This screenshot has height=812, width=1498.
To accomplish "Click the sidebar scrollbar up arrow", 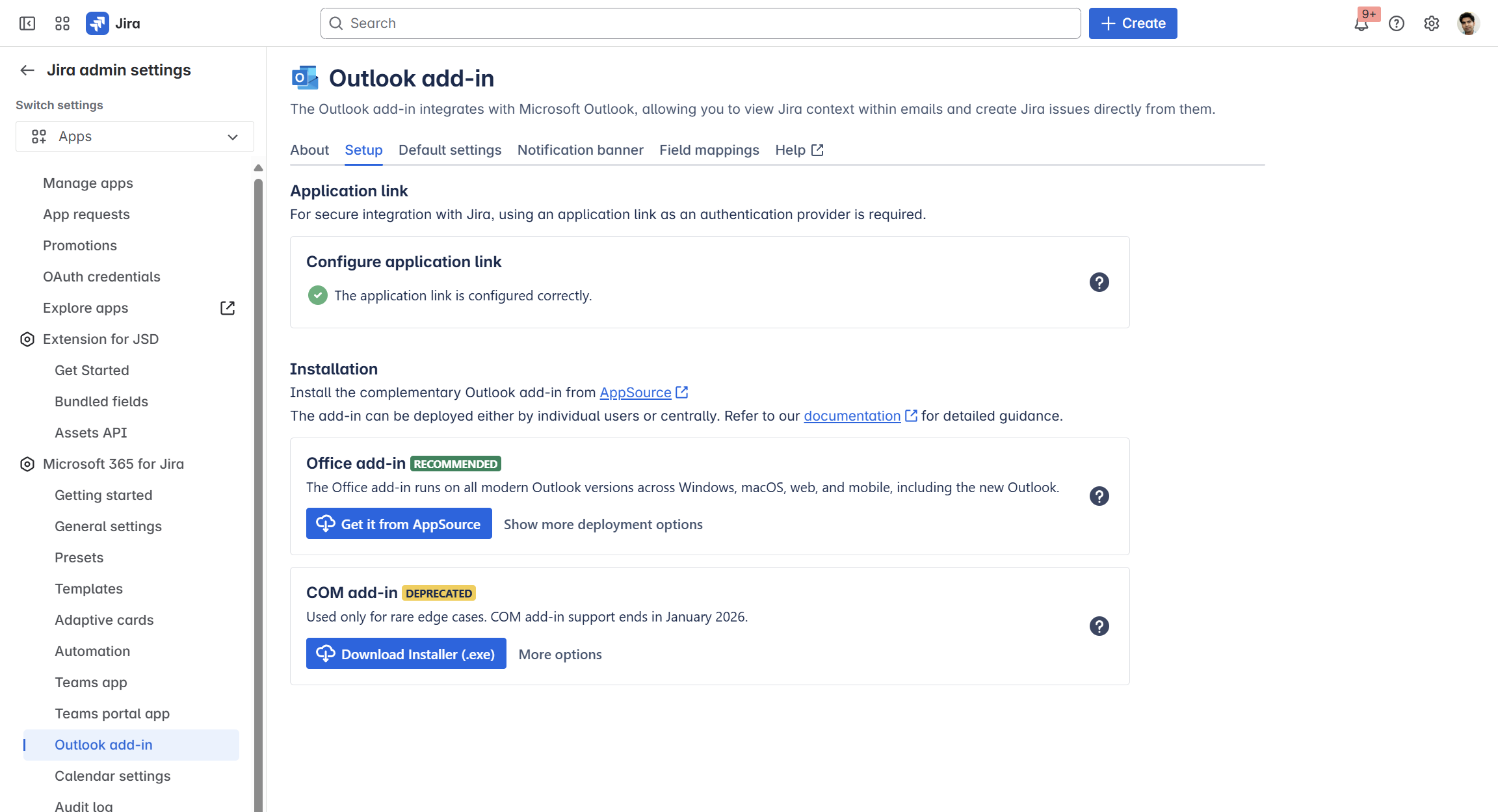I will pos(258,168).
